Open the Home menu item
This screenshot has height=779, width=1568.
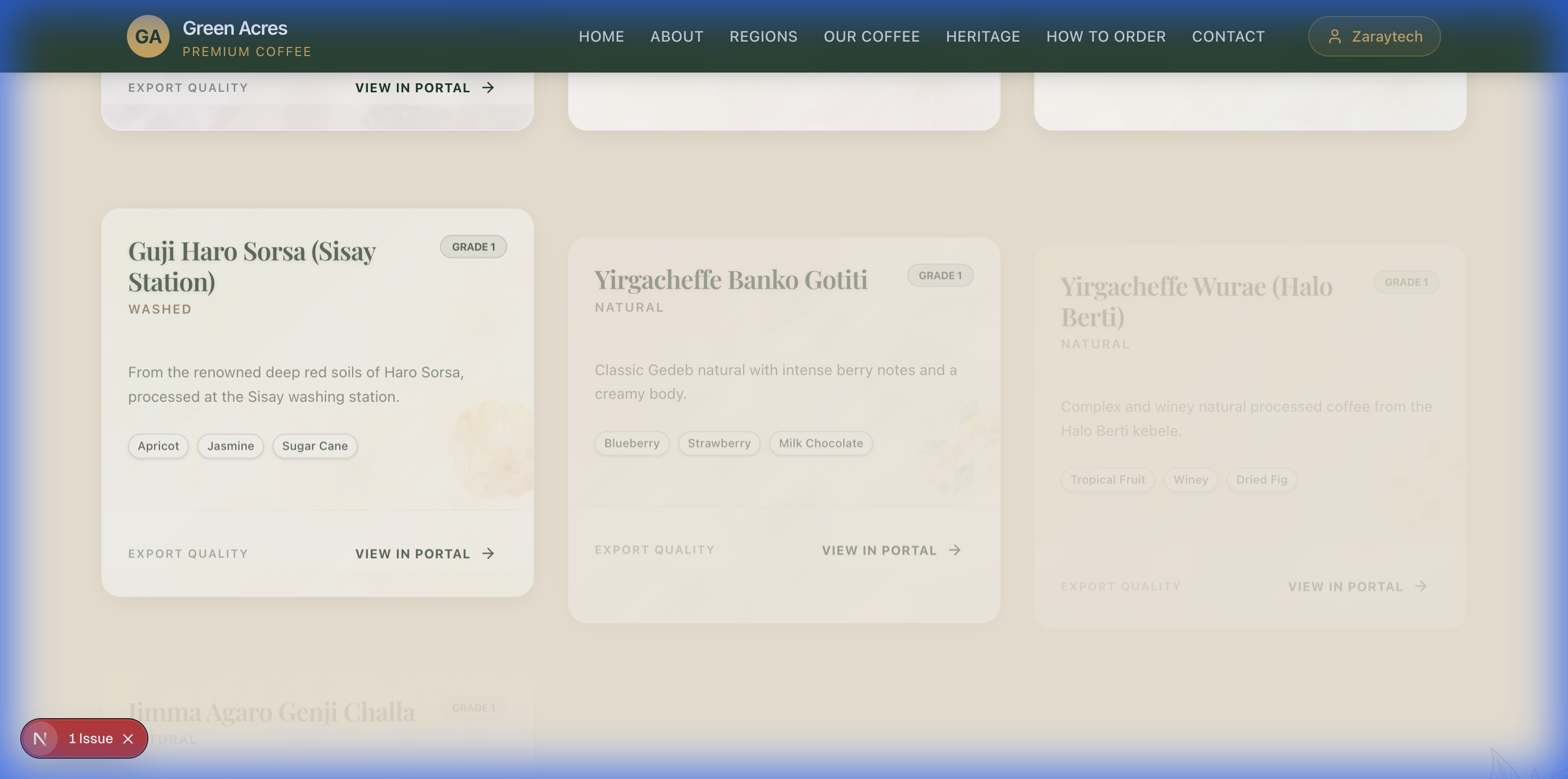[x=601, y=36]
